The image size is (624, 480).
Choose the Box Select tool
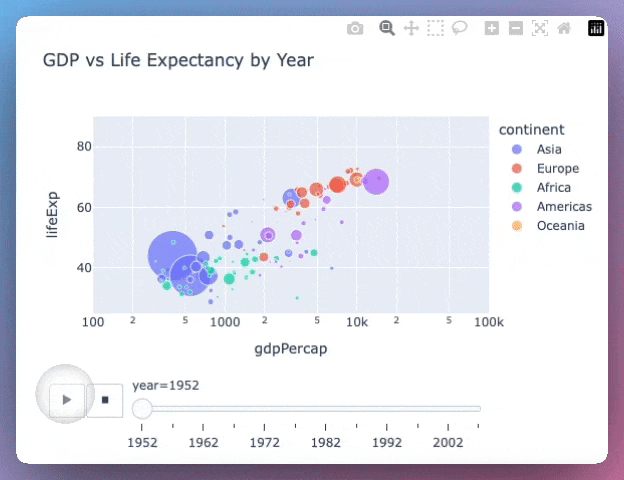coord(435,29)
